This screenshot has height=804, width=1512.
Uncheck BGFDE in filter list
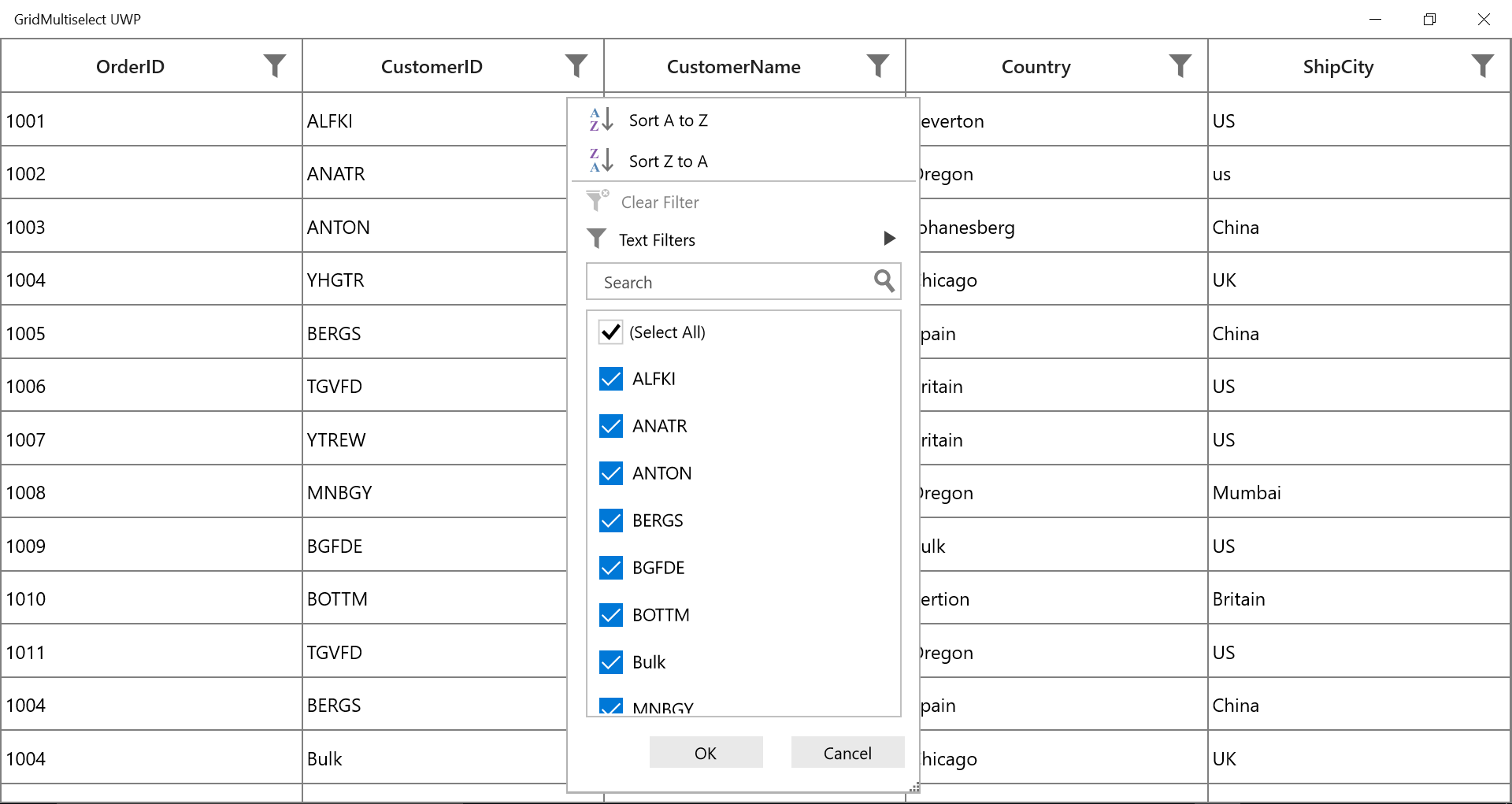coord(611,568)
